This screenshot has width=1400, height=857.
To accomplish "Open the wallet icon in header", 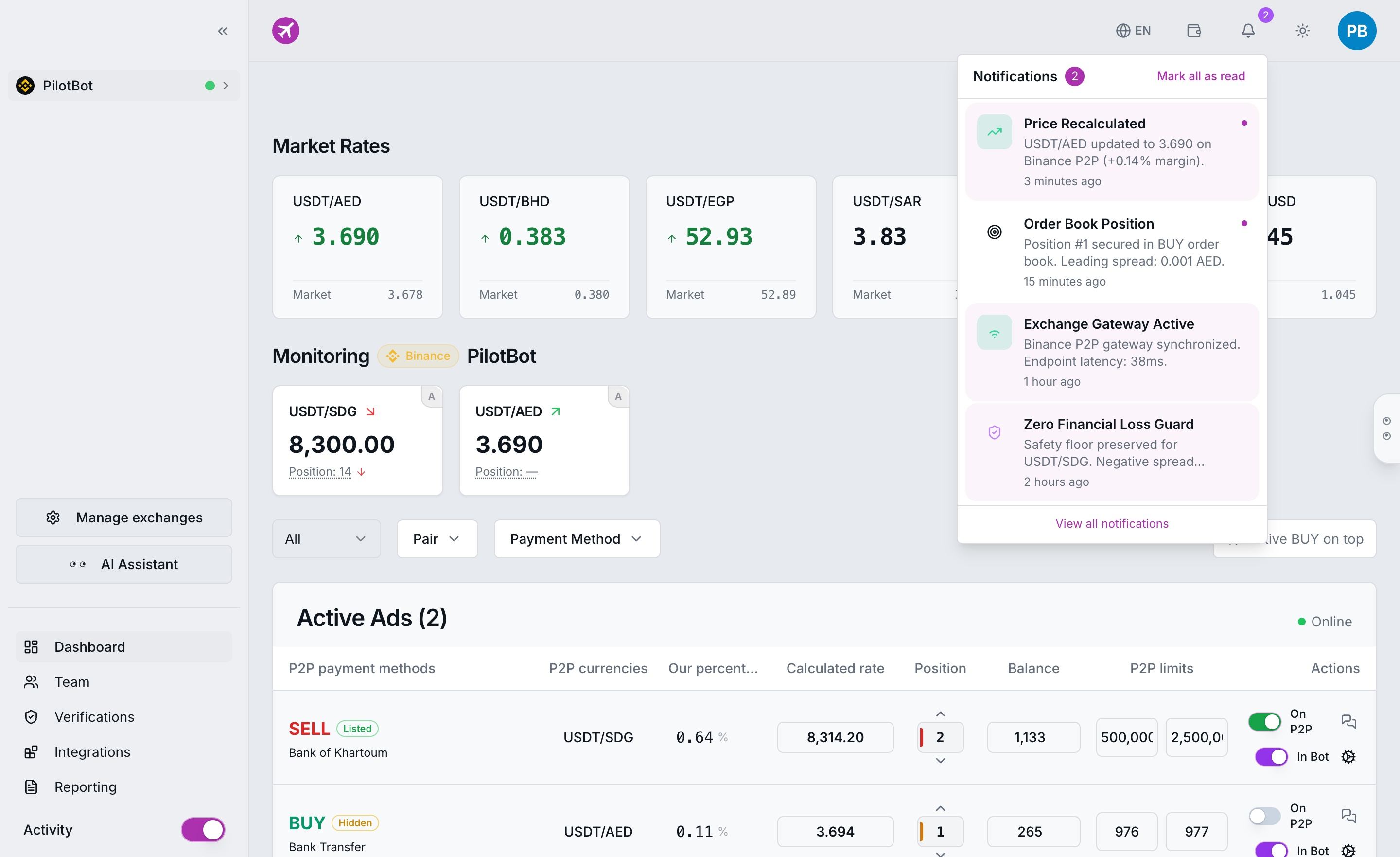I will pyautogui.click(x=1194, y=31).
